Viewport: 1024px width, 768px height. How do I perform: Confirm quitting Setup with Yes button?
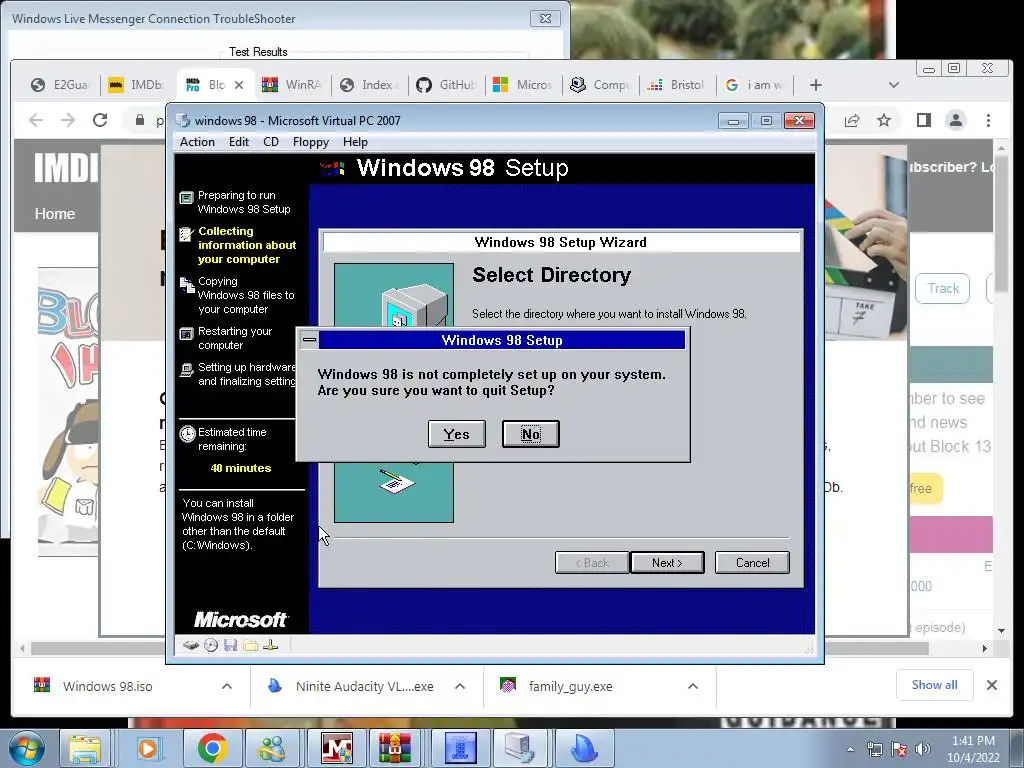tap(456, 434)
